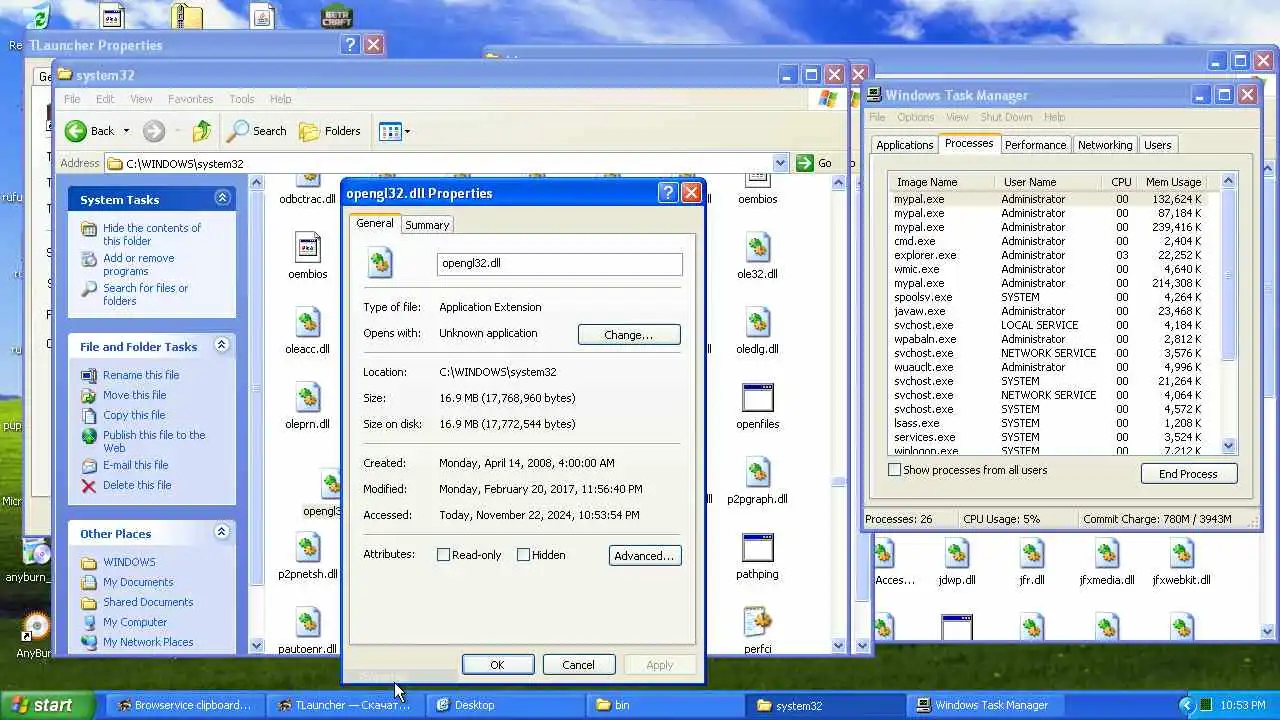Click Go button beside address bar
Screen dimensions: 1280x720
(x=815, y=163)
